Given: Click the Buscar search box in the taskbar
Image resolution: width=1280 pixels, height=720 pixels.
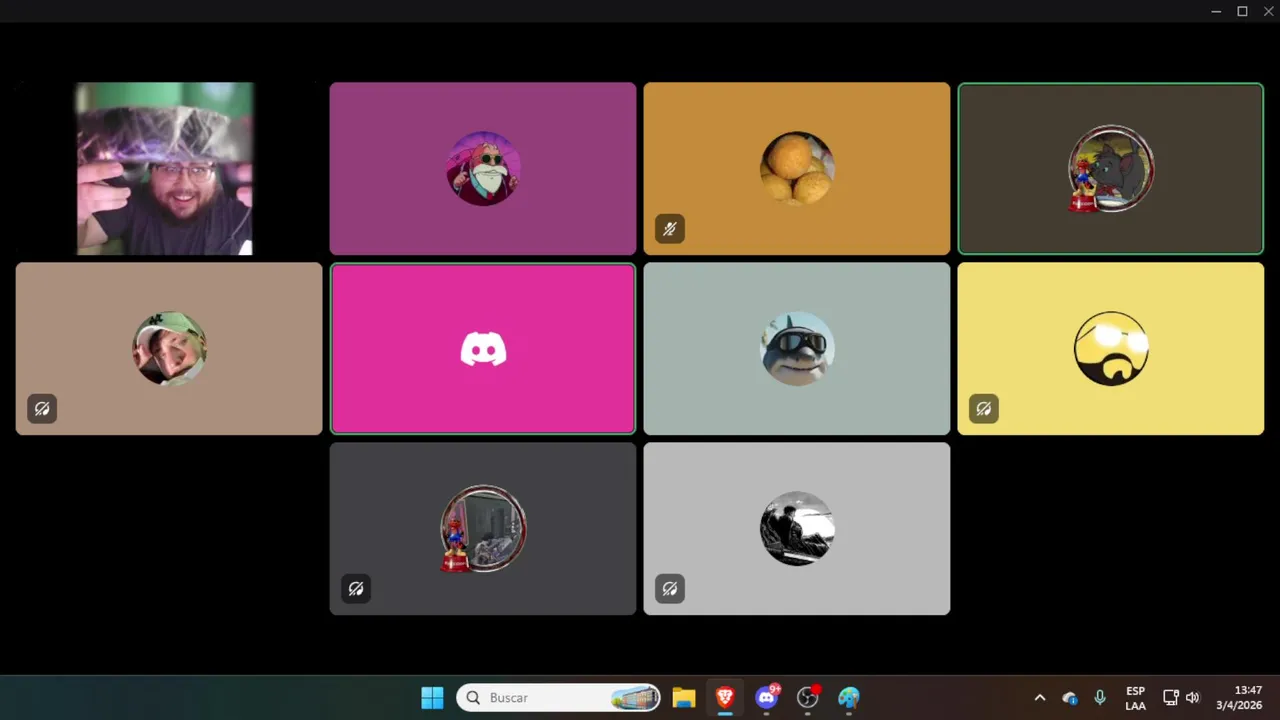Looking at the screenshot, I should click(558, 698).
